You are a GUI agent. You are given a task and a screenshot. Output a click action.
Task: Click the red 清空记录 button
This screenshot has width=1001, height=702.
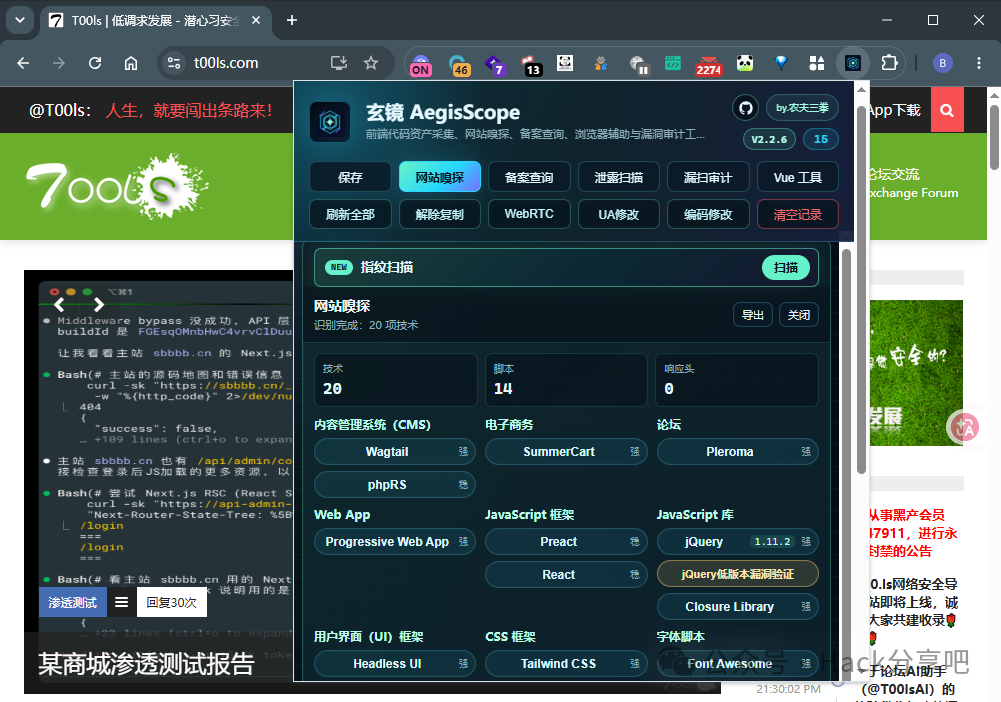(x=797, y=214)
